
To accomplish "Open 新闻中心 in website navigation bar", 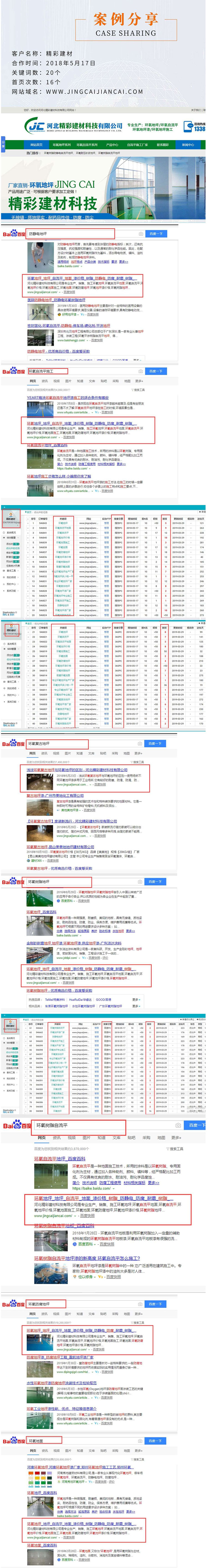I will point(188,145).
